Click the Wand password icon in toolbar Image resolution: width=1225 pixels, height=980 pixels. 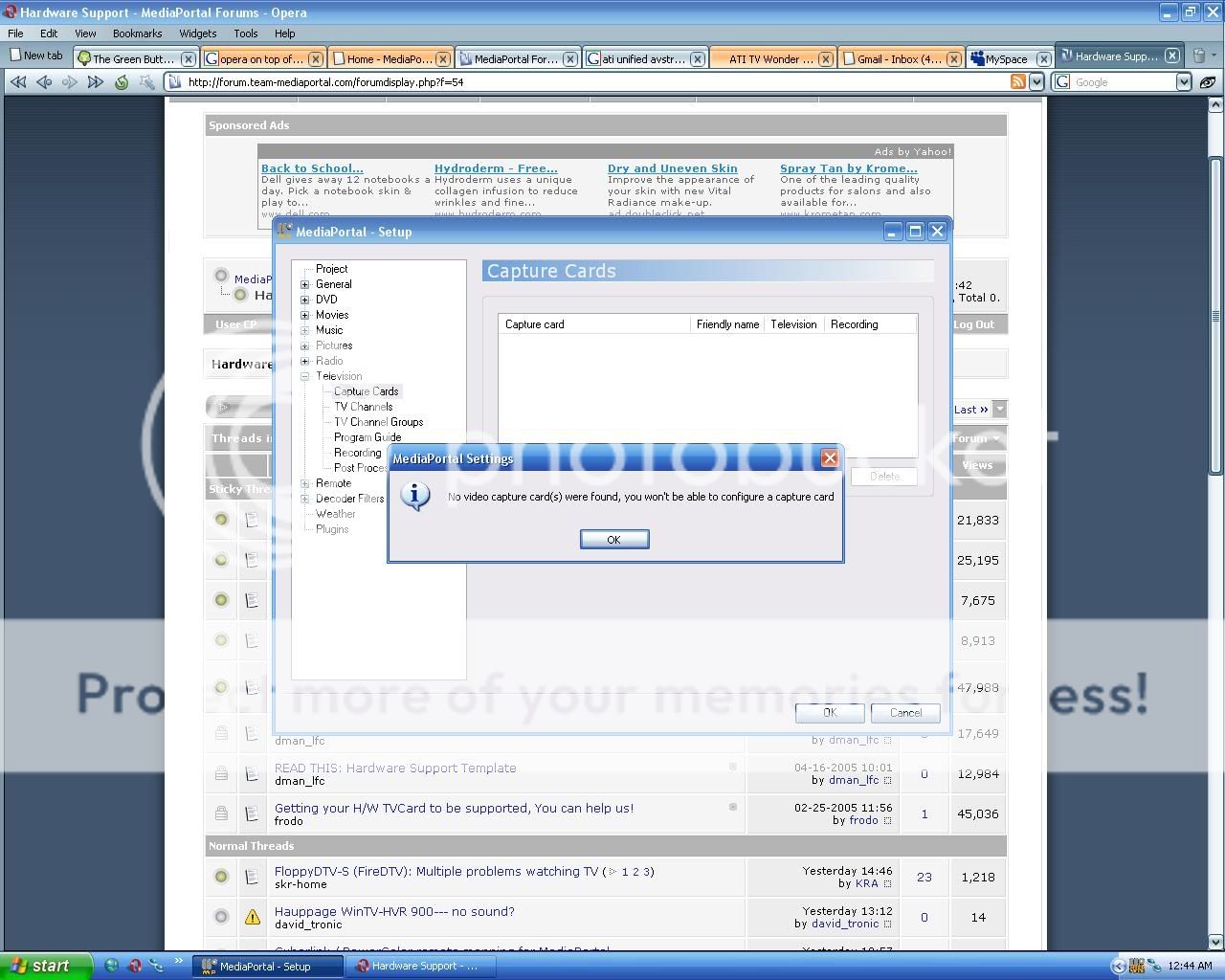[146, 82]
